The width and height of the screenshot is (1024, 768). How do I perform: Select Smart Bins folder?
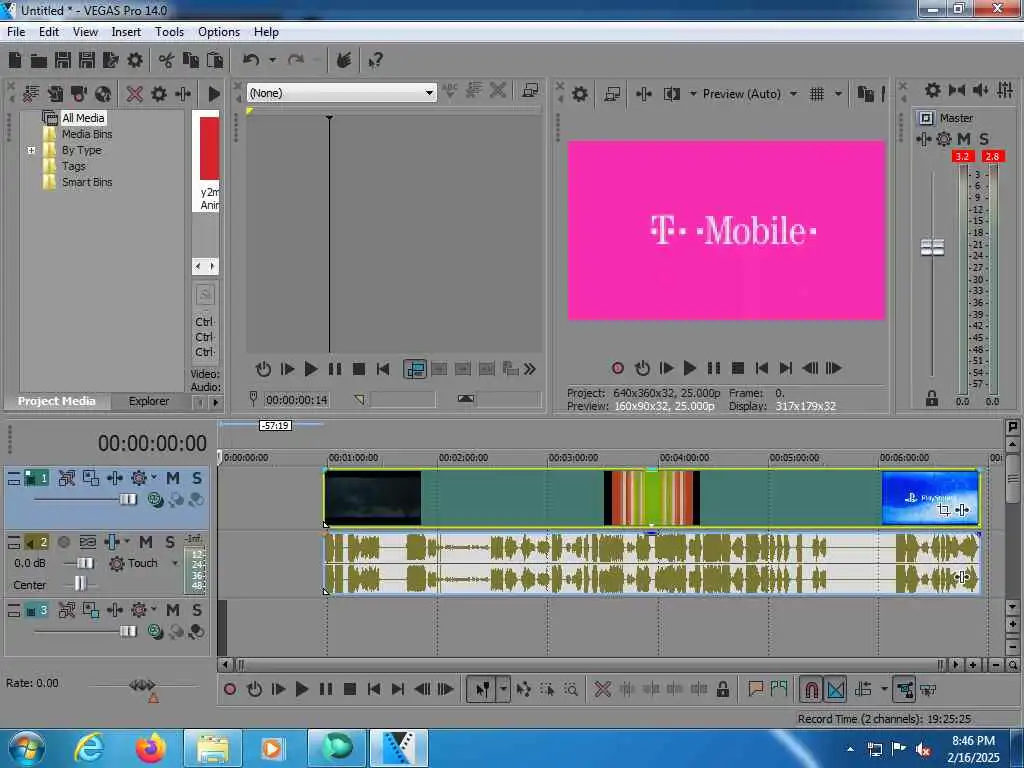[x=87, y=182]
